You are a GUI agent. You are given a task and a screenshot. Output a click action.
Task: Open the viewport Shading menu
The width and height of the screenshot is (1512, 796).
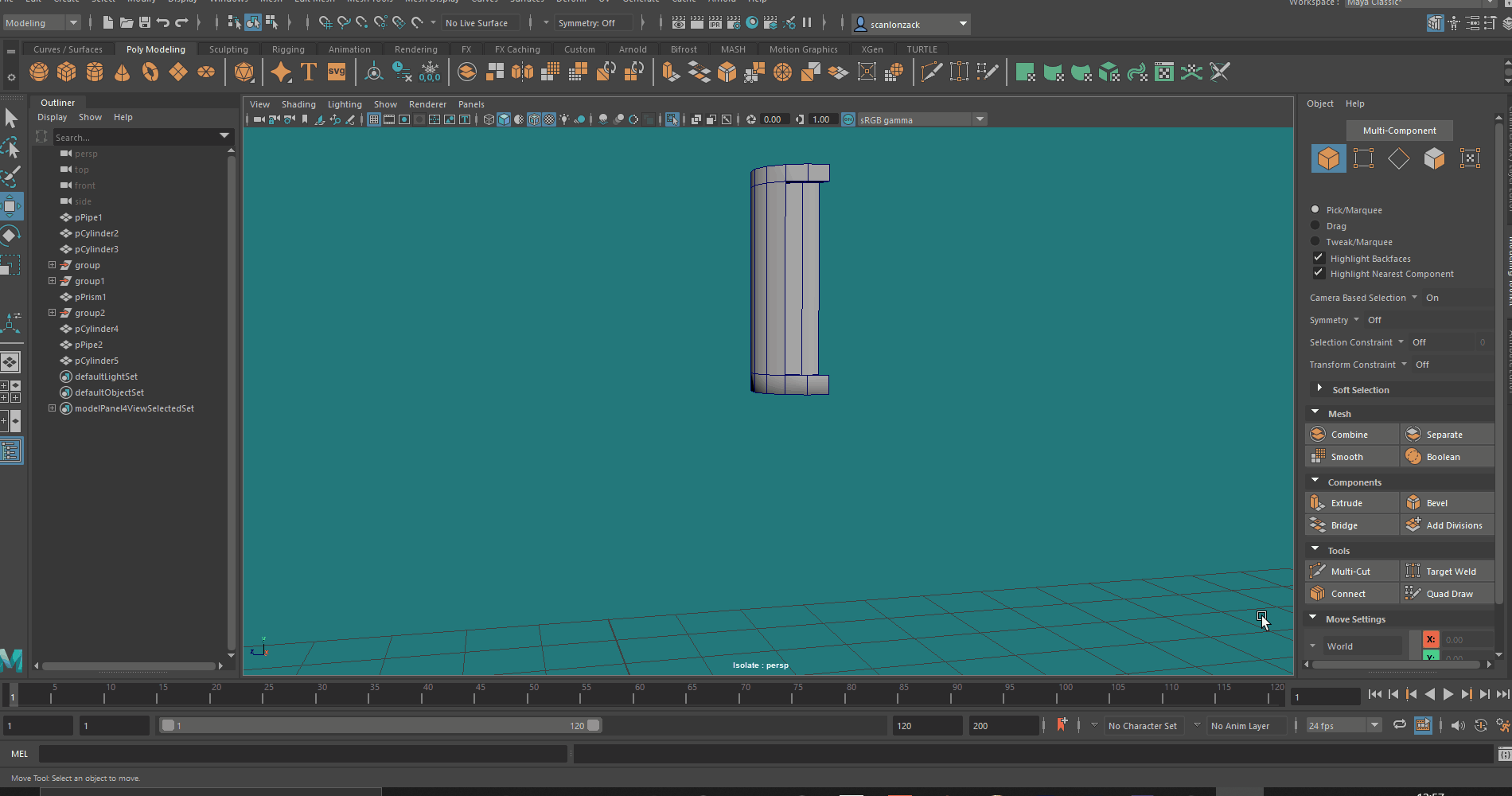[x=298, y=104]
